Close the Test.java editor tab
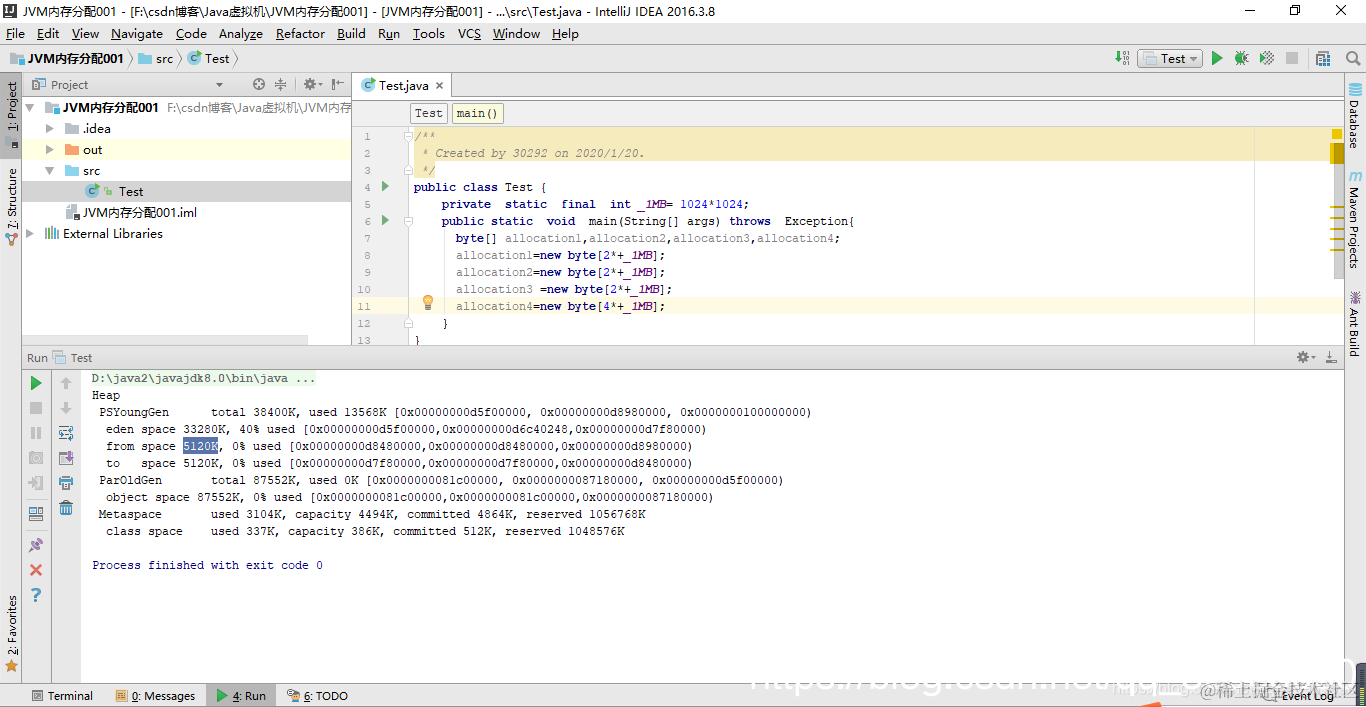 [439, 86]
